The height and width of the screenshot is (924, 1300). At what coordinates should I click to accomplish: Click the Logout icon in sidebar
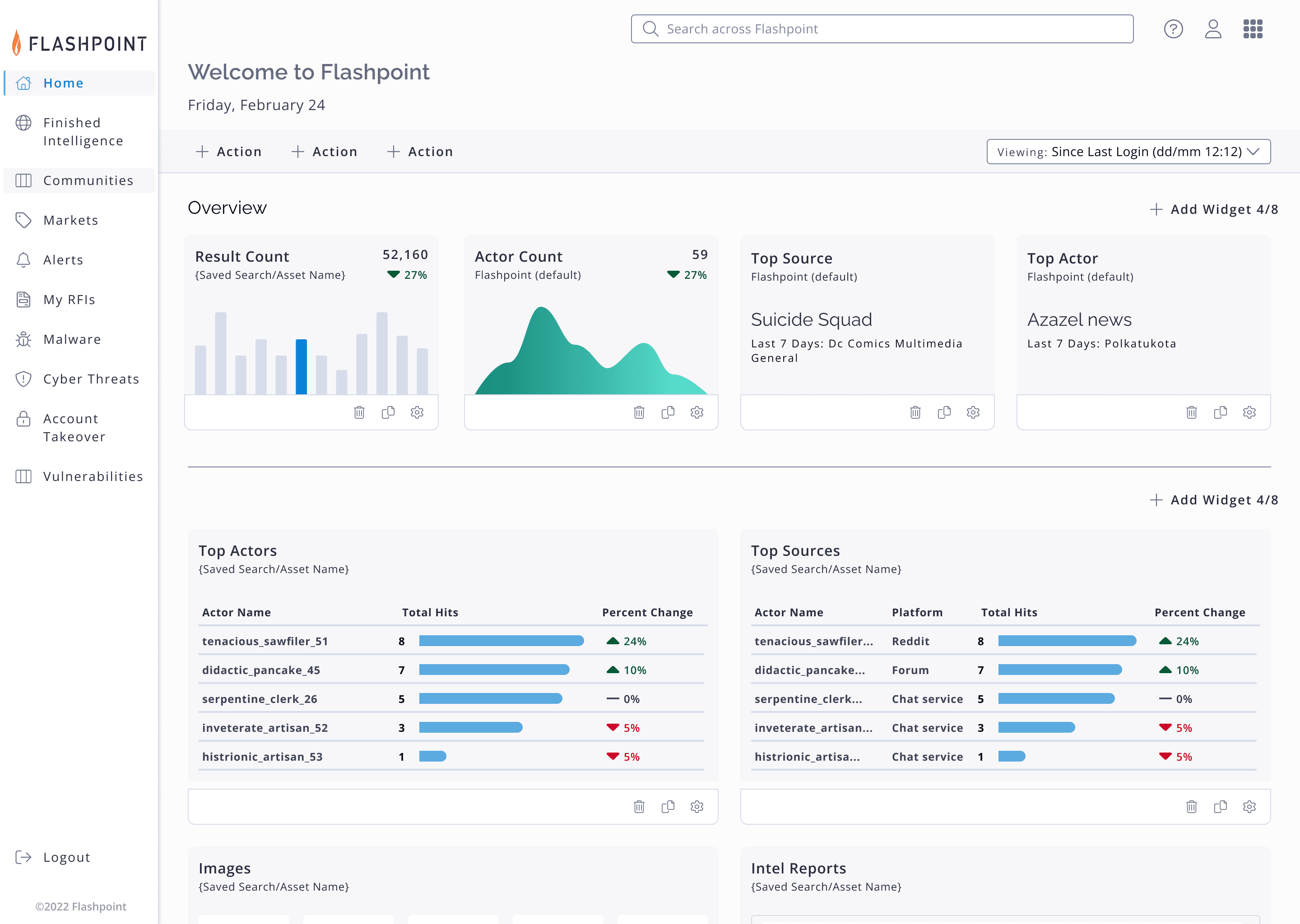point(23,857)
